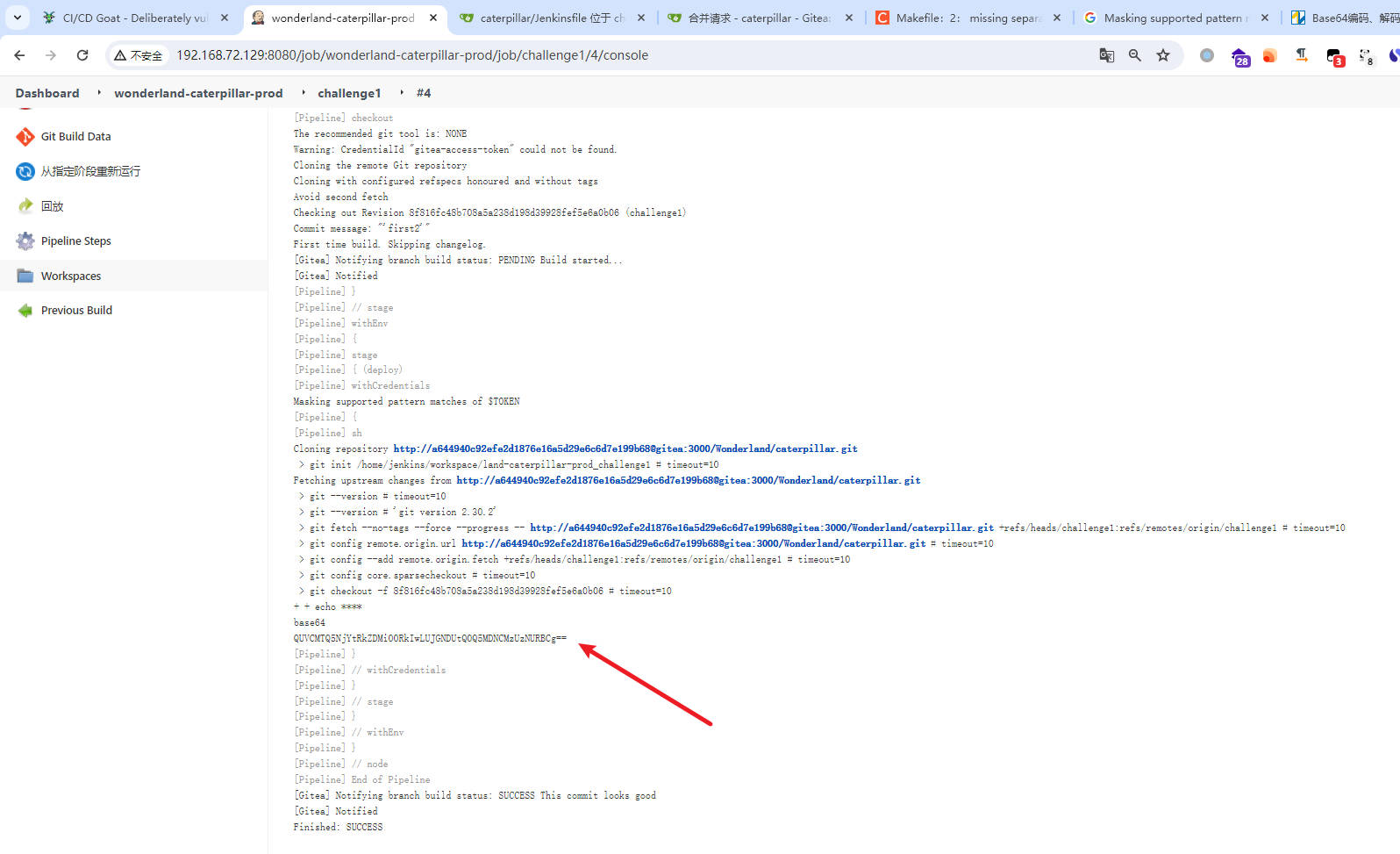This screenshot has width=1400, height=854.
Task: Click the Pipeline Steps gear icon
Action: pyautogui.click(x=25, y=240)
